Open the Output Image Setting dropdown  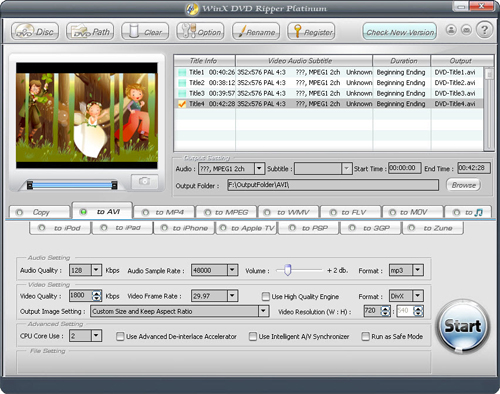tap(263, 311)
